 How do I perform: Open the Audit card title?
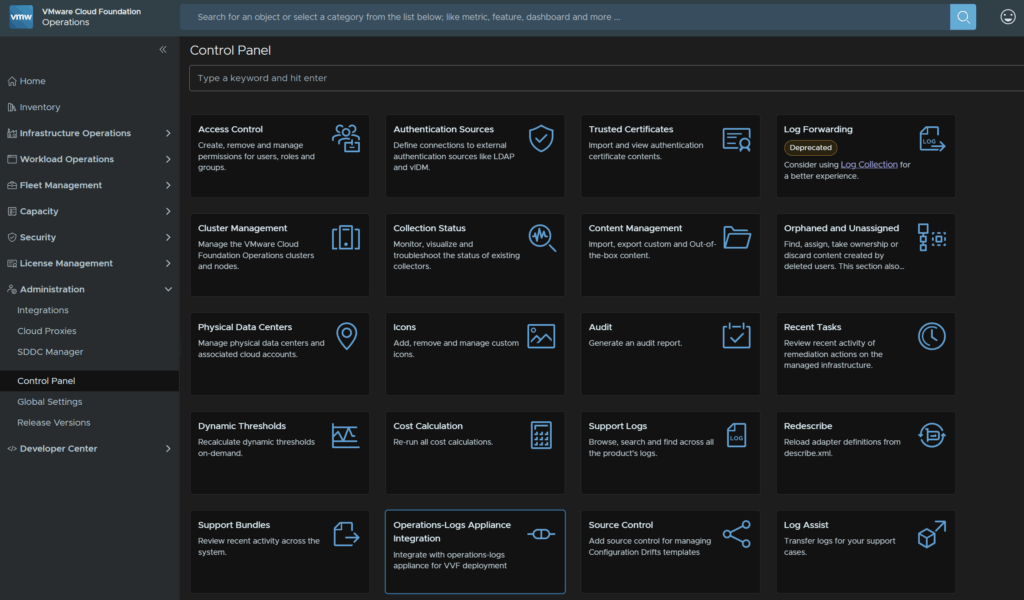coord(600,327)
